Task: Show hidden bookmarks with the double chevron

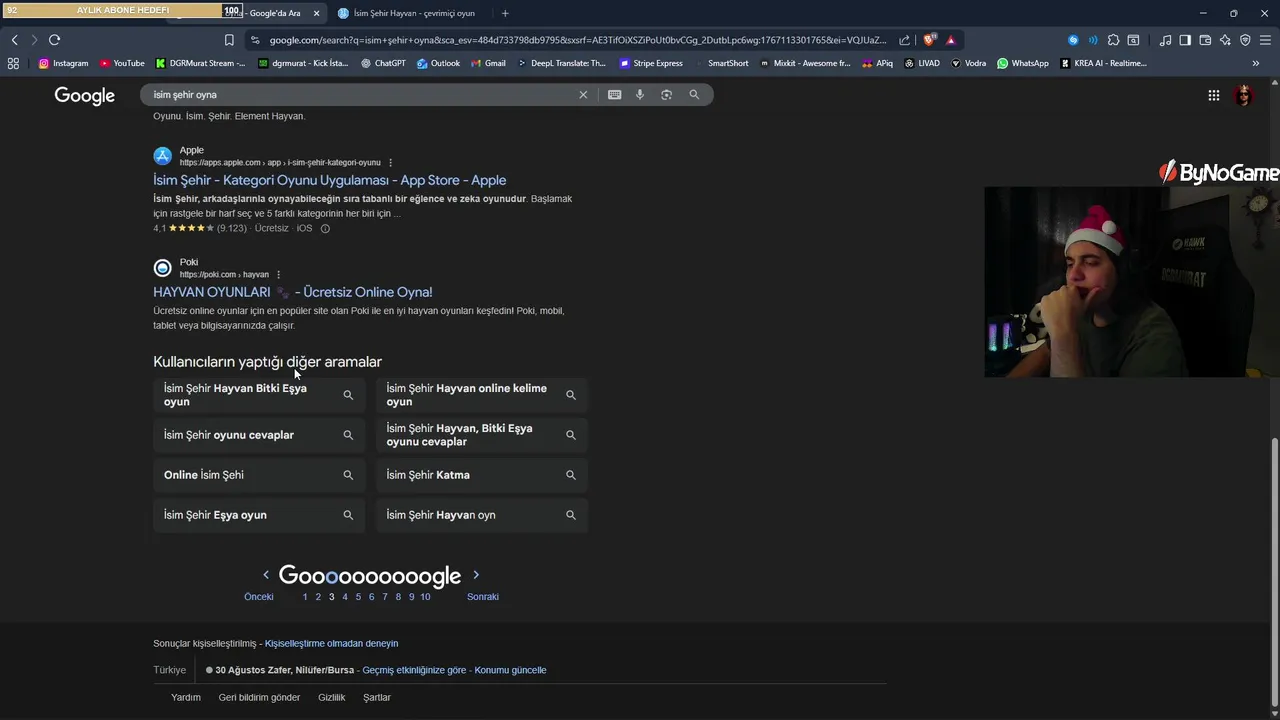Action: pyautogui.click(x=1256, y=63)
